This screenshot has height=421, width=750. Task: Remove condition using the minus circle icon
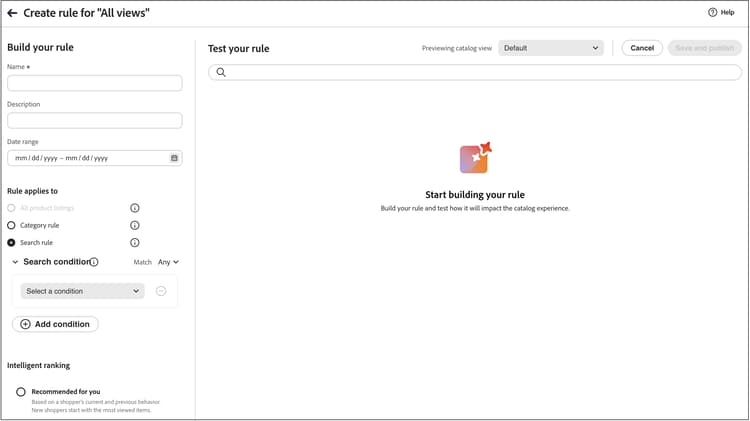click(161, 291)
